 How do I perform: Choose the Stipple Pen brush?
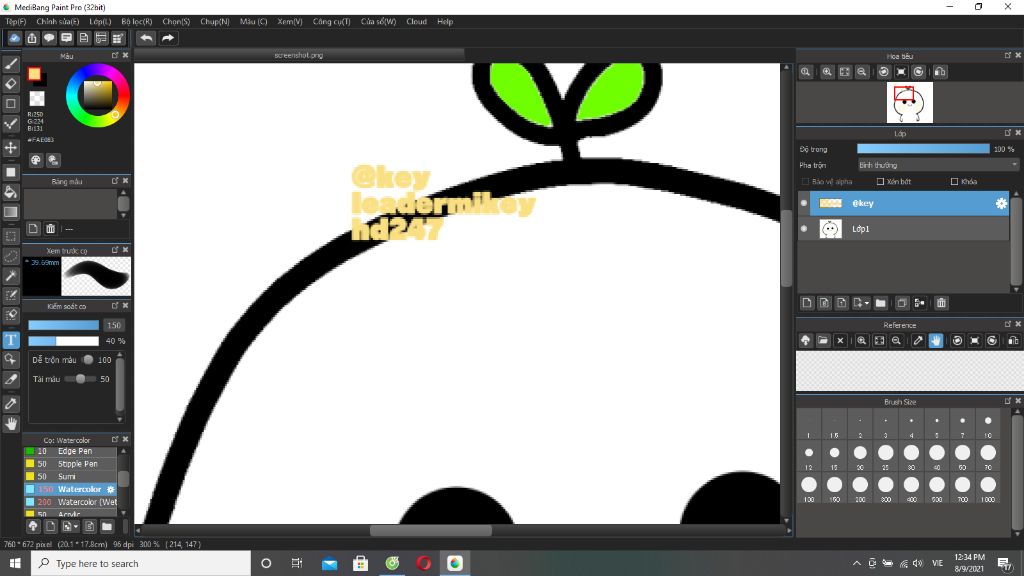click(x=71, y=464)
